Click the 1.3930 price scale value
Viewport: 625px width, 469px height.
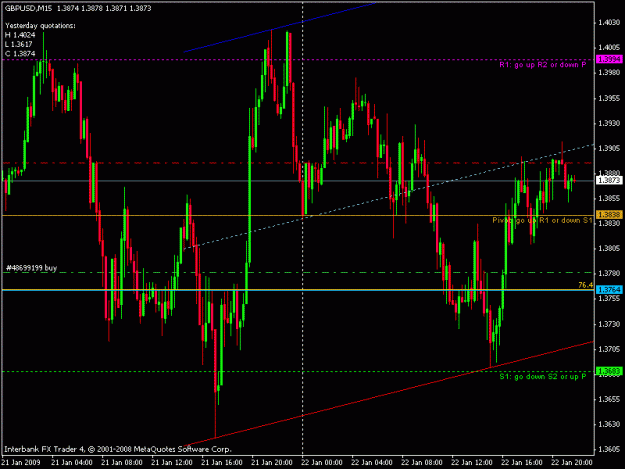(x=609, y=124)
